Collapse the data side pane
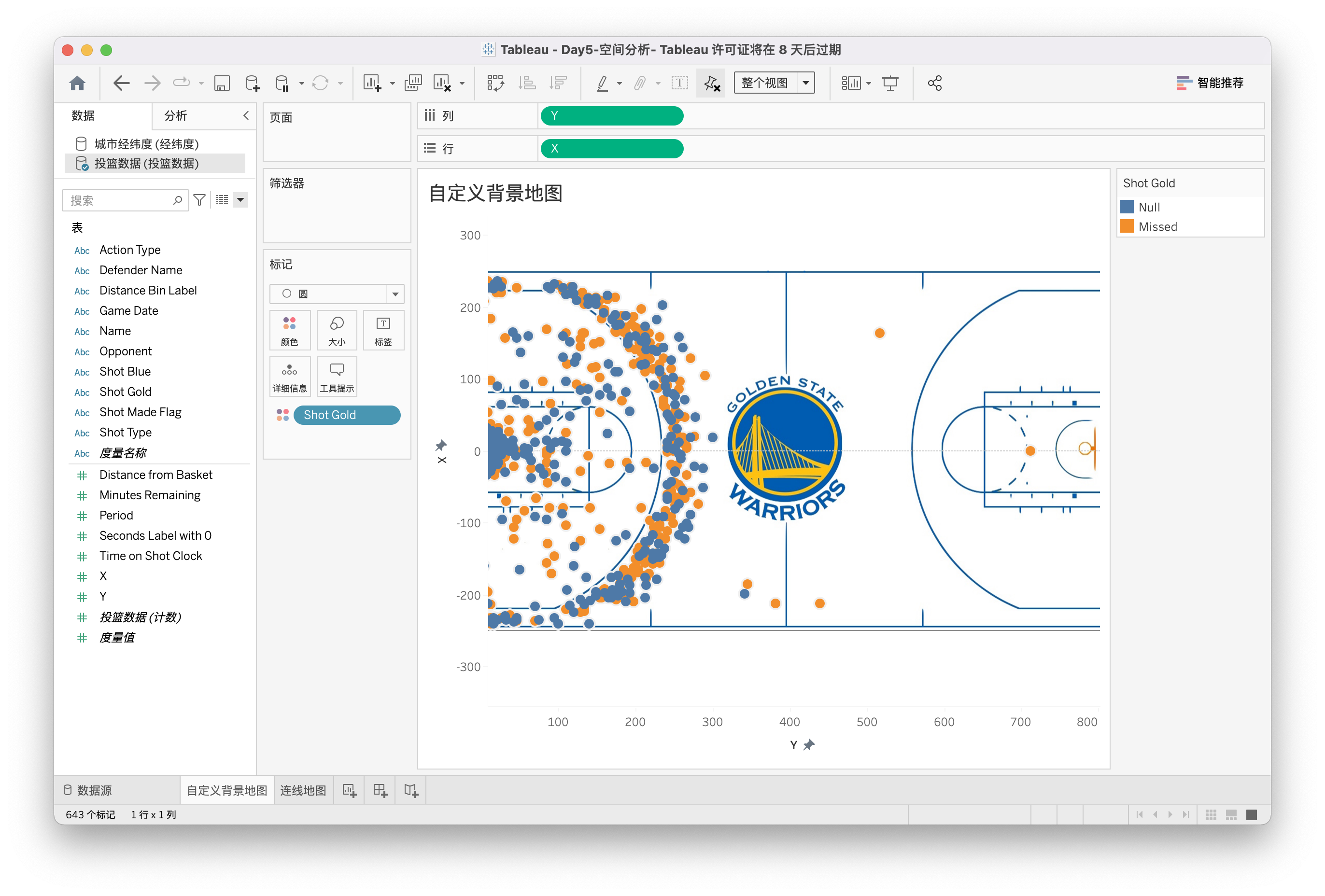 click(246, 115)
